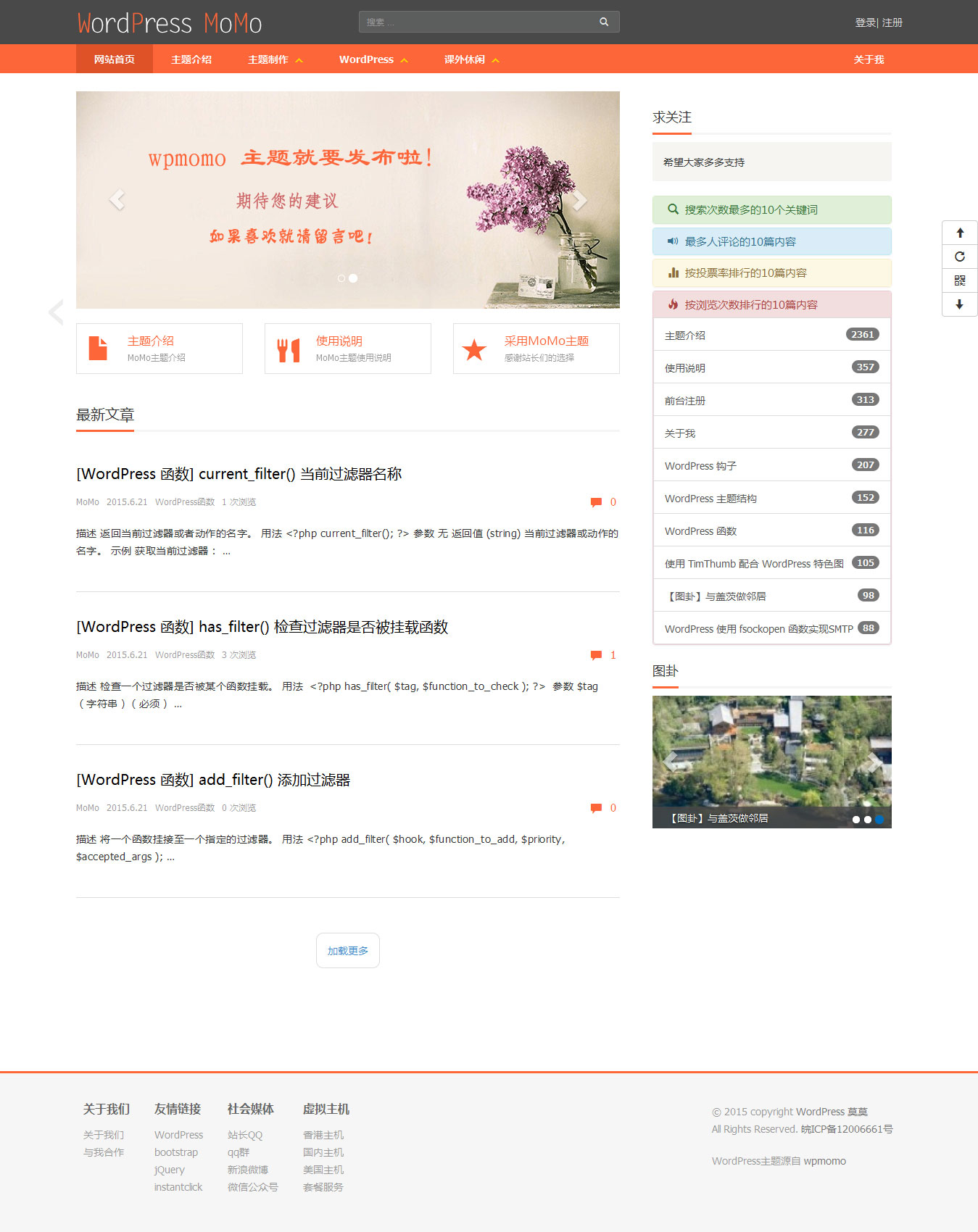The image size is (978, 1232).
Task: Expand 按投票率排行的10篇内容 panel
Action: click(x=772, y=273)
